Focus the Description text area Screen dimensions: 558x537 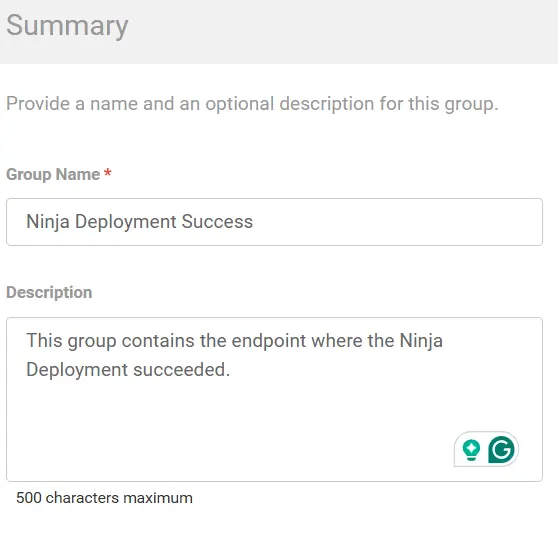coord(274,399)
